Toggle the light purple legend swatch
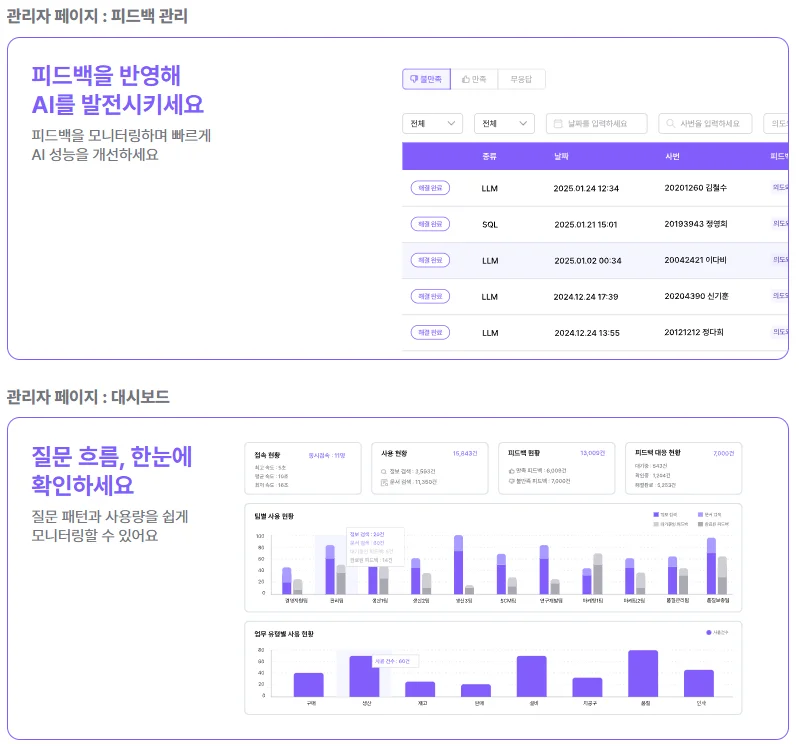This screenshot has width=799, height=746. point(701,515)
